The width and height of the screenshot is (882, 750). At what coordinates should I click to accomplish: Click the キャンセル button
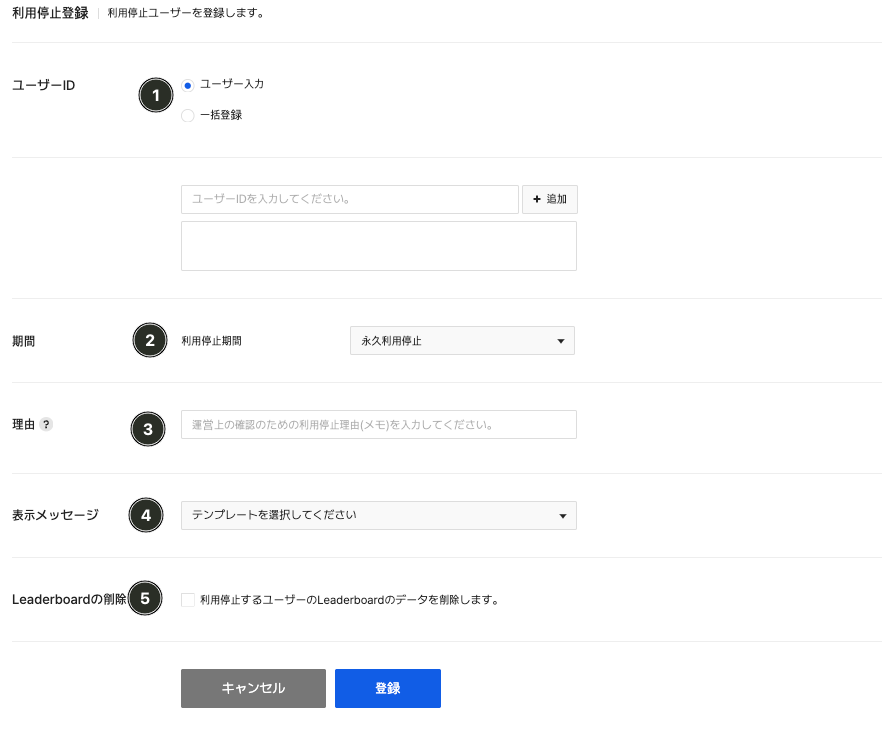(253, 688)
